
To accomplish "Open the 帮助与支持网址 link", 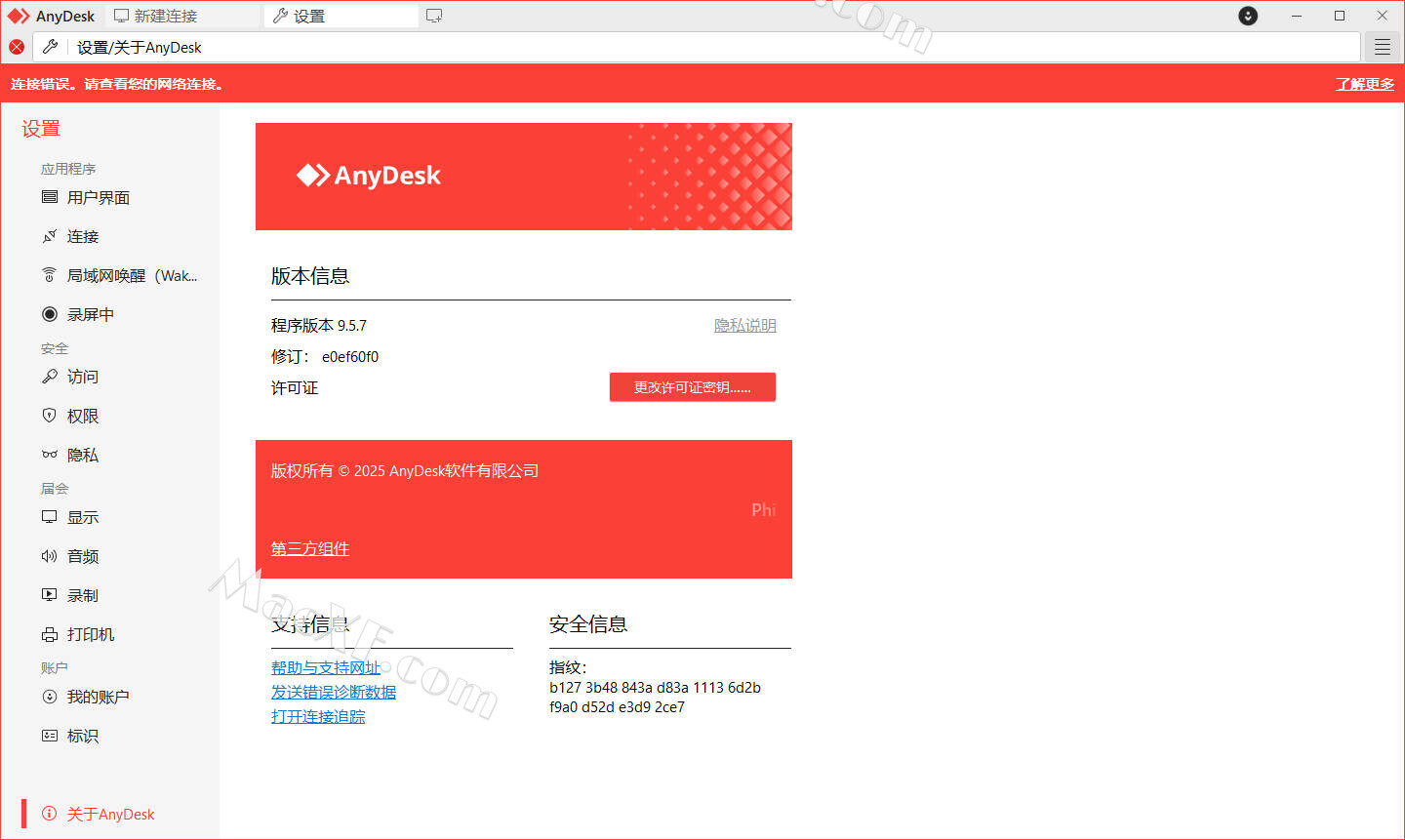I will tap(326, 667).
